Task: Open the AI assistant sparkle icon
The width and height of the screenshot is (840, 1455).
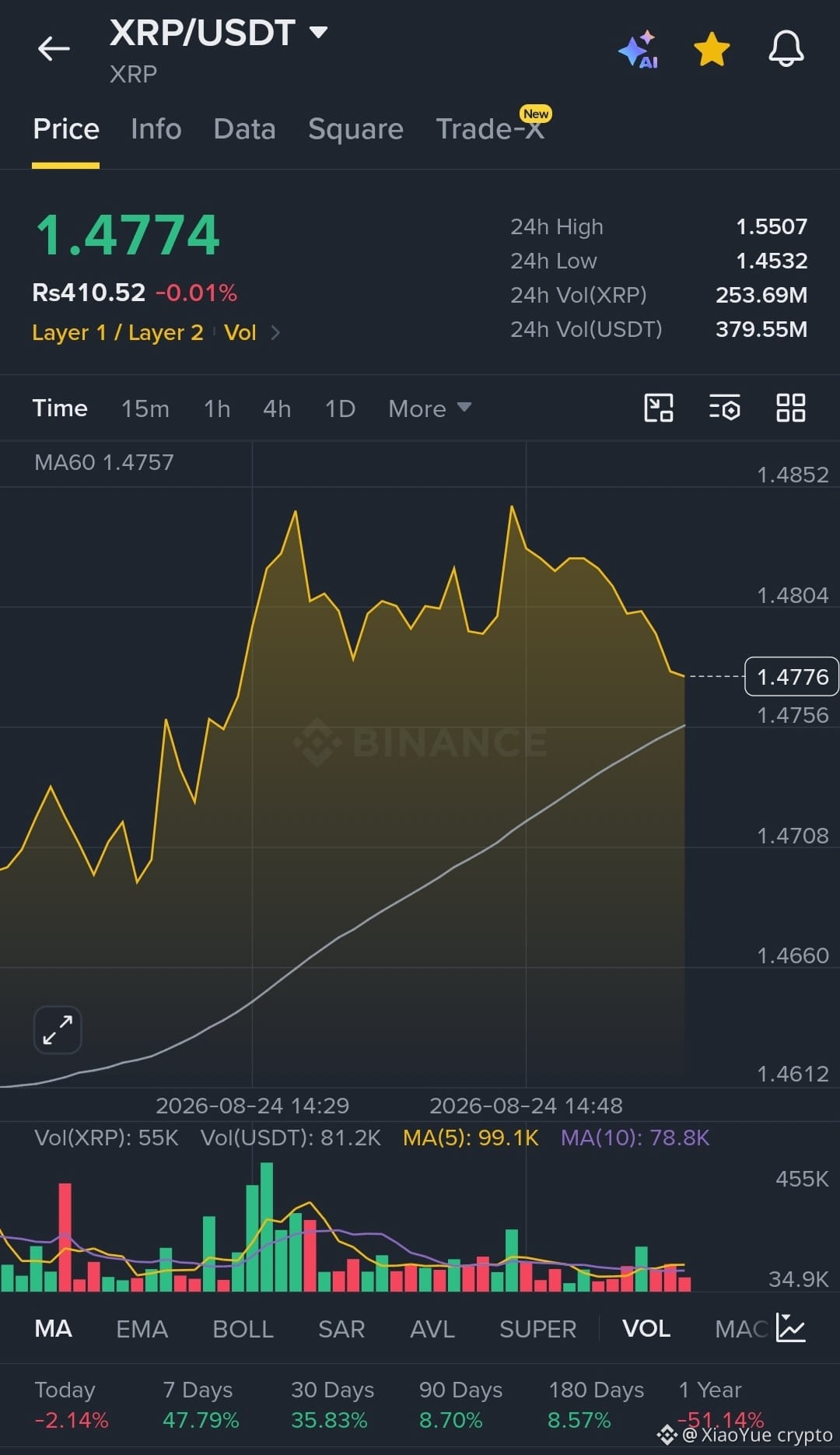Action: (x=639, y=50)
